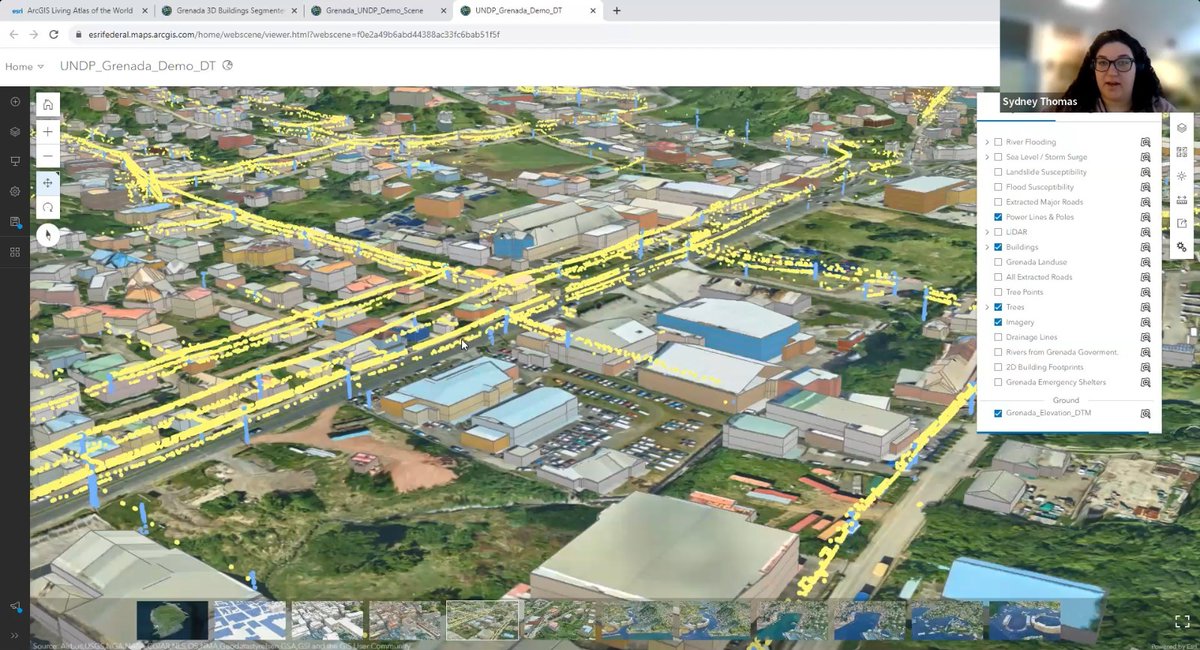The width and height of the screenshot is (1200, 650).
Task: Click the Save scene icon in left sidebar
Action: tap(15, 221)
